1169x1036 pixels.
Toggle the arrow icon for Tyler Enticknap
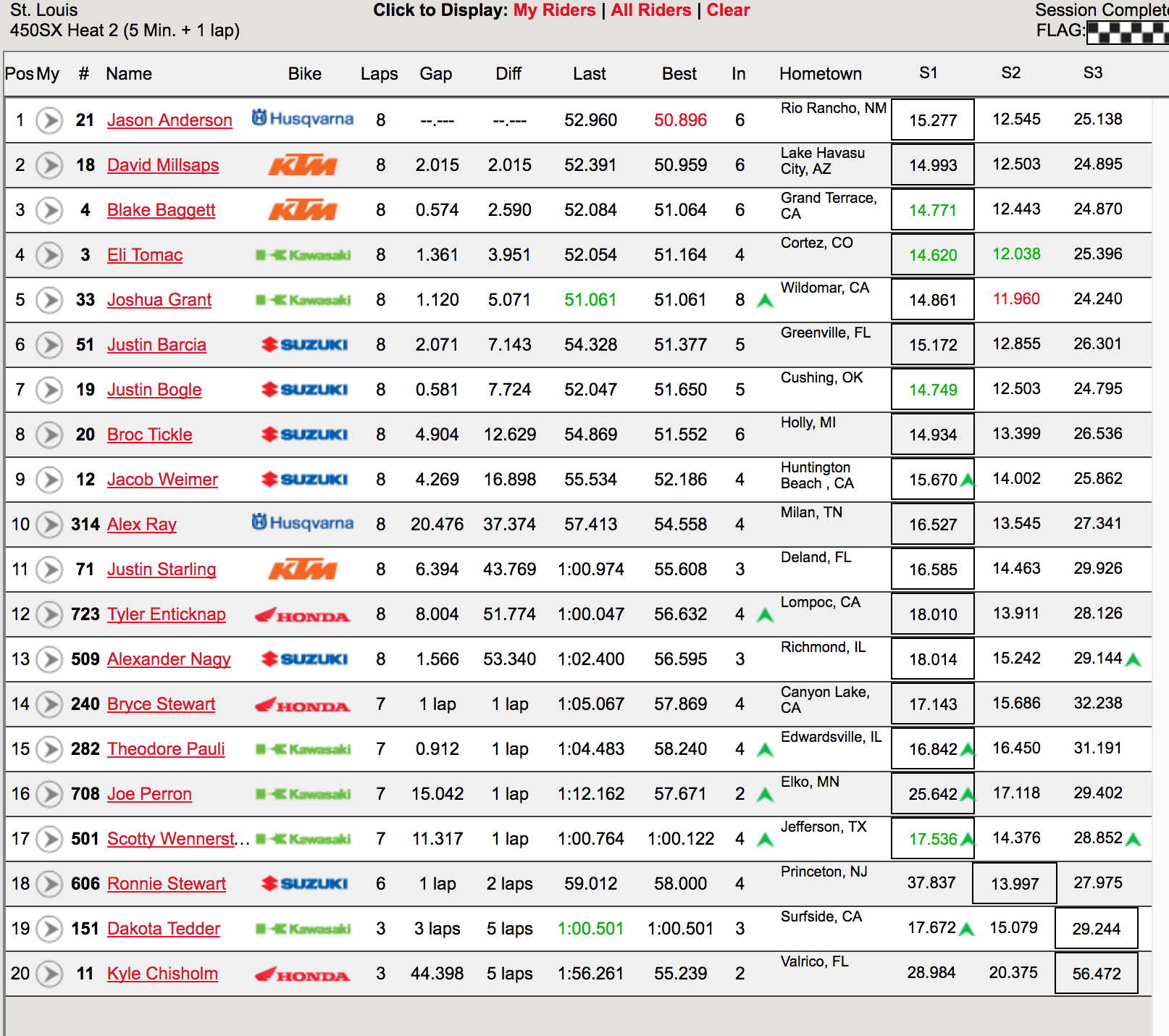click(x=49, y=614)
